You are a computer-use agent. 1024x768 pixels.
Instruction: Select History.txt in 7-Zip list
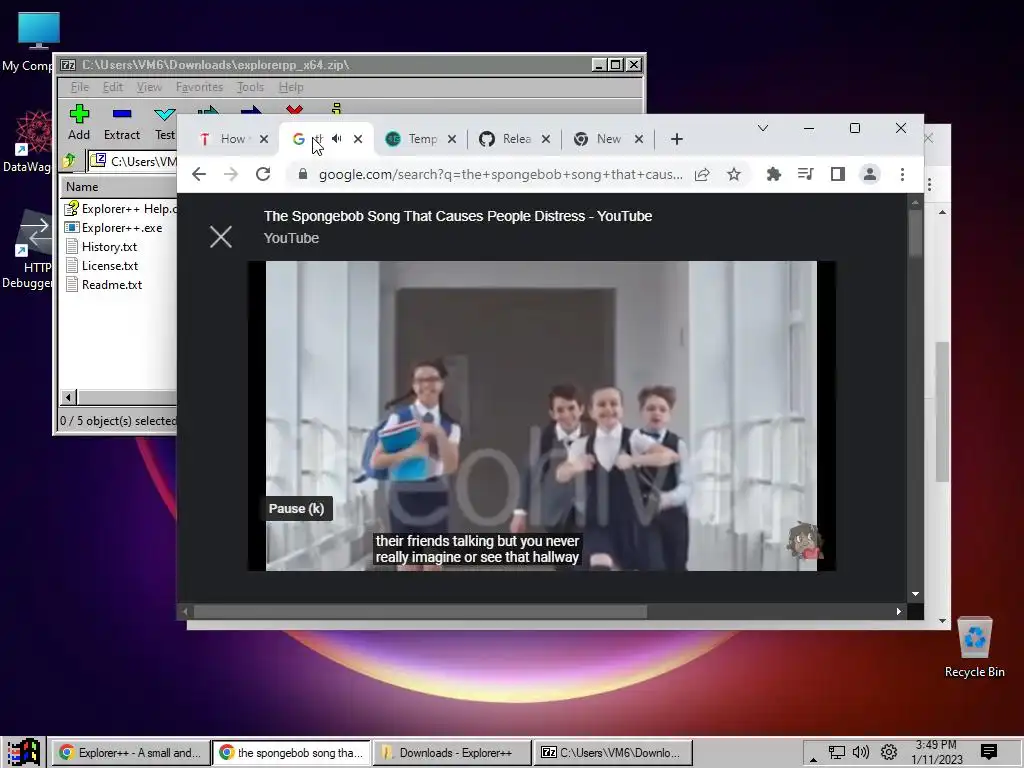pos(101,247)
